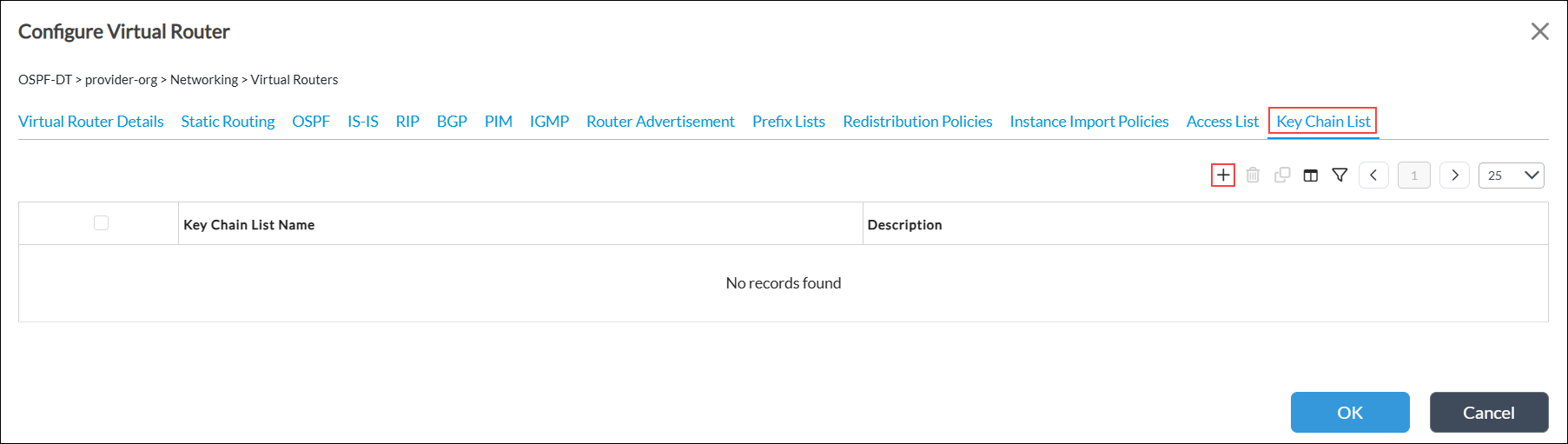Viewport: 1568px width, 444px height.
Task: Go to next page arrow
Action: click(1454, 176)
